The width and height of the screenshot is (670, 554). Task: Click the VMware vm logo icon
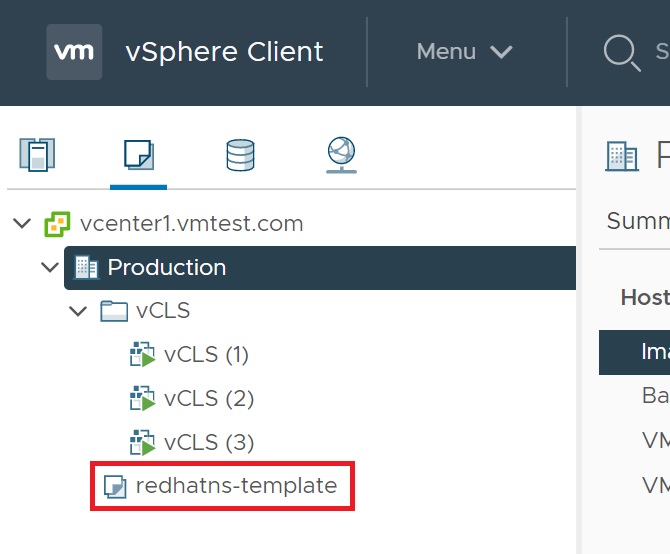click(x=74, y=51)
